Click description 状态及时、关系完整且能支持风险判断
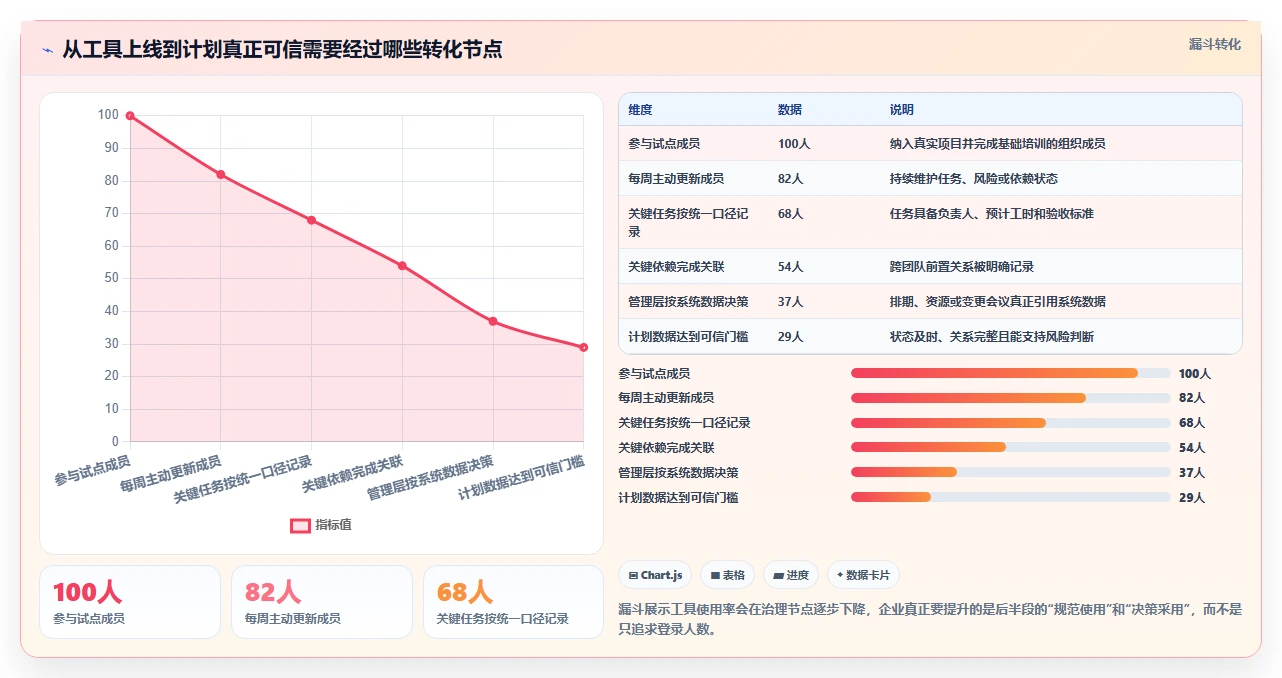 (992, 337)
